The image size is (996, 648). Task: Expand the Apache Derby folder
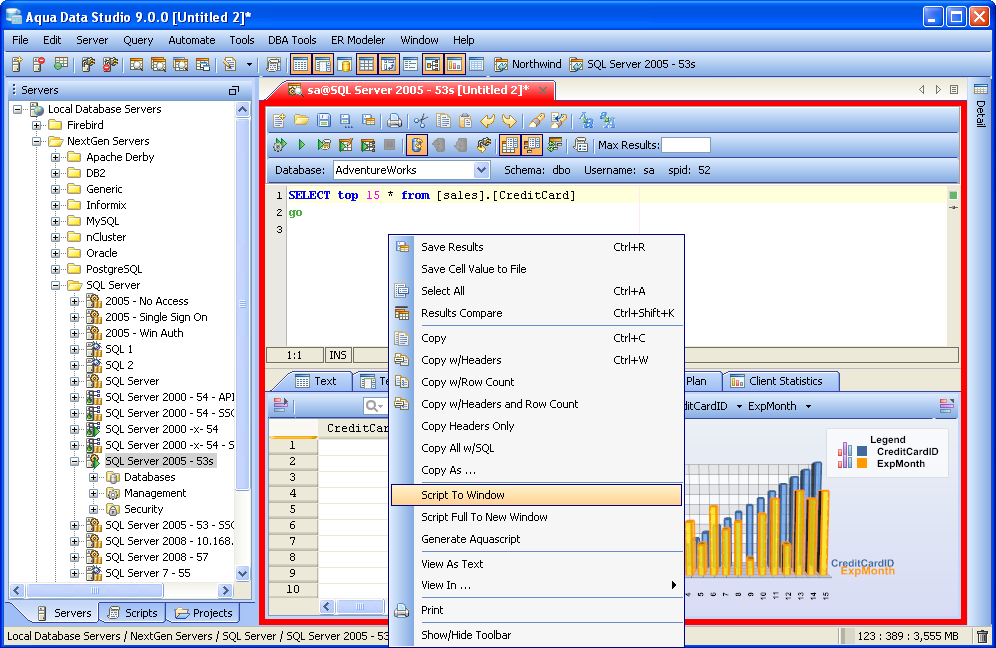point(56,157)
